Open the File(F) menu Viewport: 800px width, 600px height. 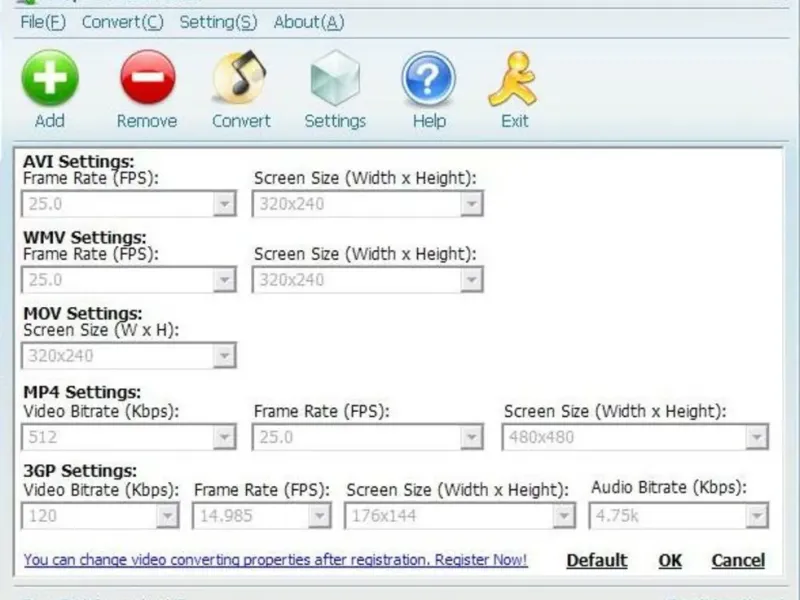43,22
